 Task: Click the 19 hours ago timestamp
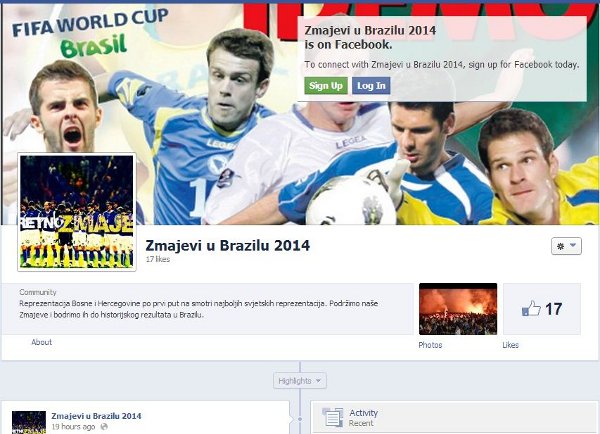[x=73, y=426]
